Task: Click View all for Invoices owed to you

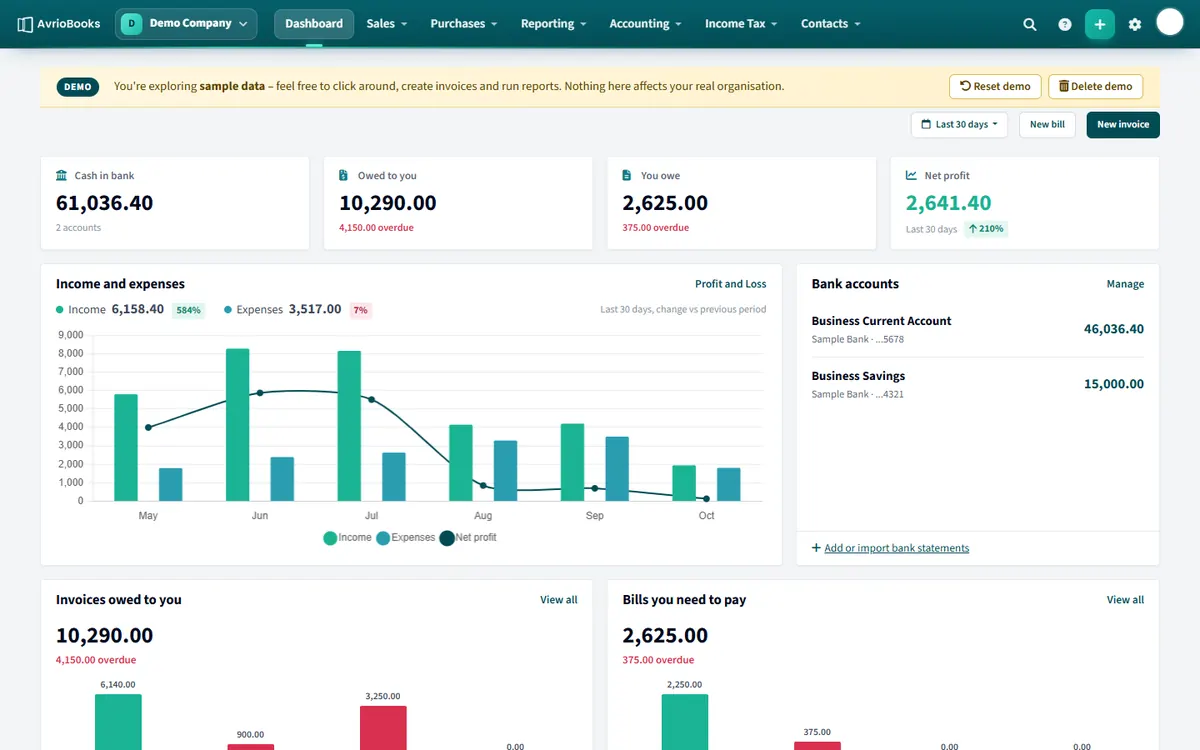Action: (x=559, y=600)
